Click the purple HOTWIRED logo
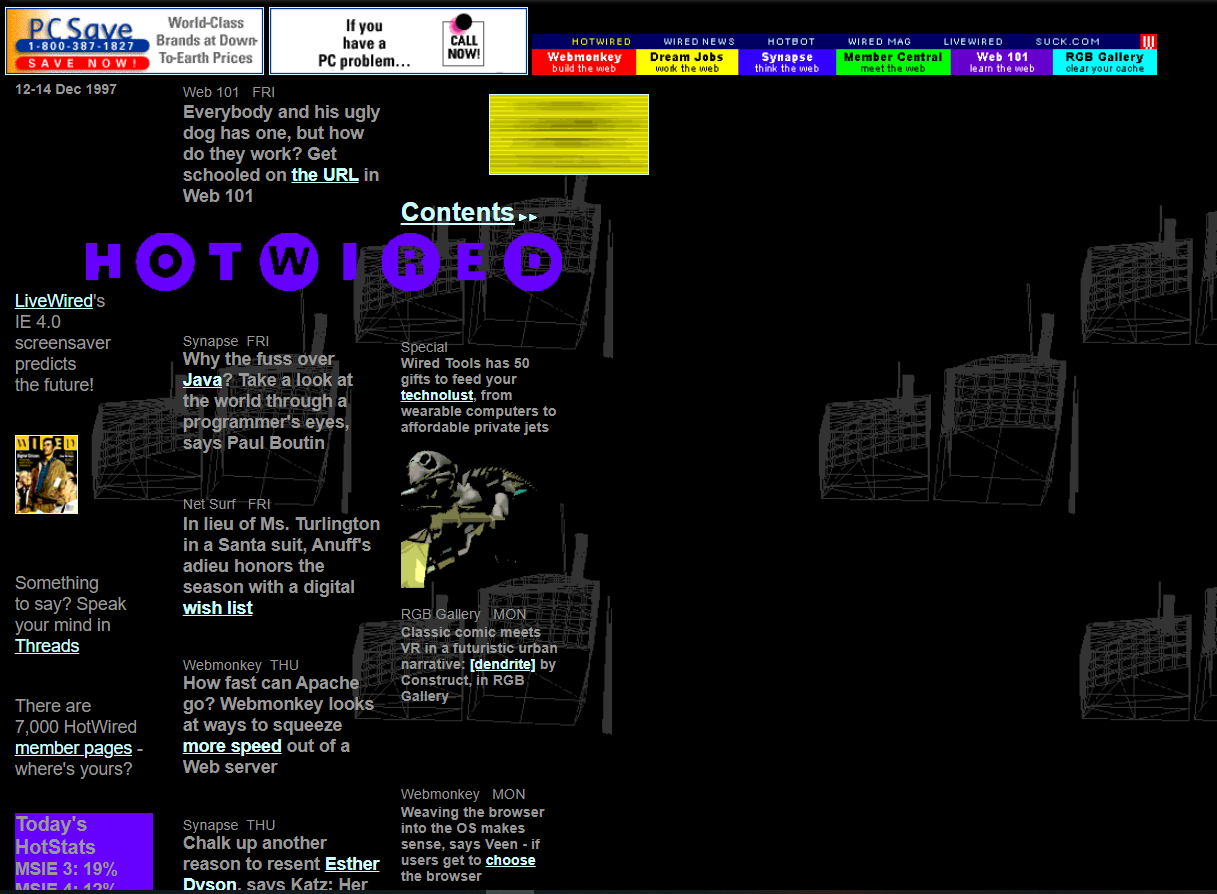The width and height of the screenshot is (1217, 894). coord(324,261)
